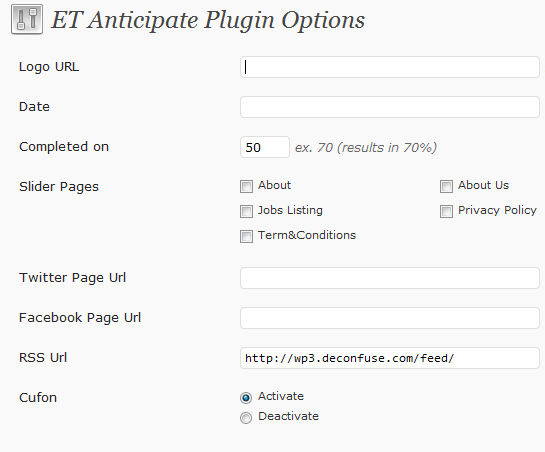
Task: Check the About Us checkbox
Action: (x=446, y=186)
